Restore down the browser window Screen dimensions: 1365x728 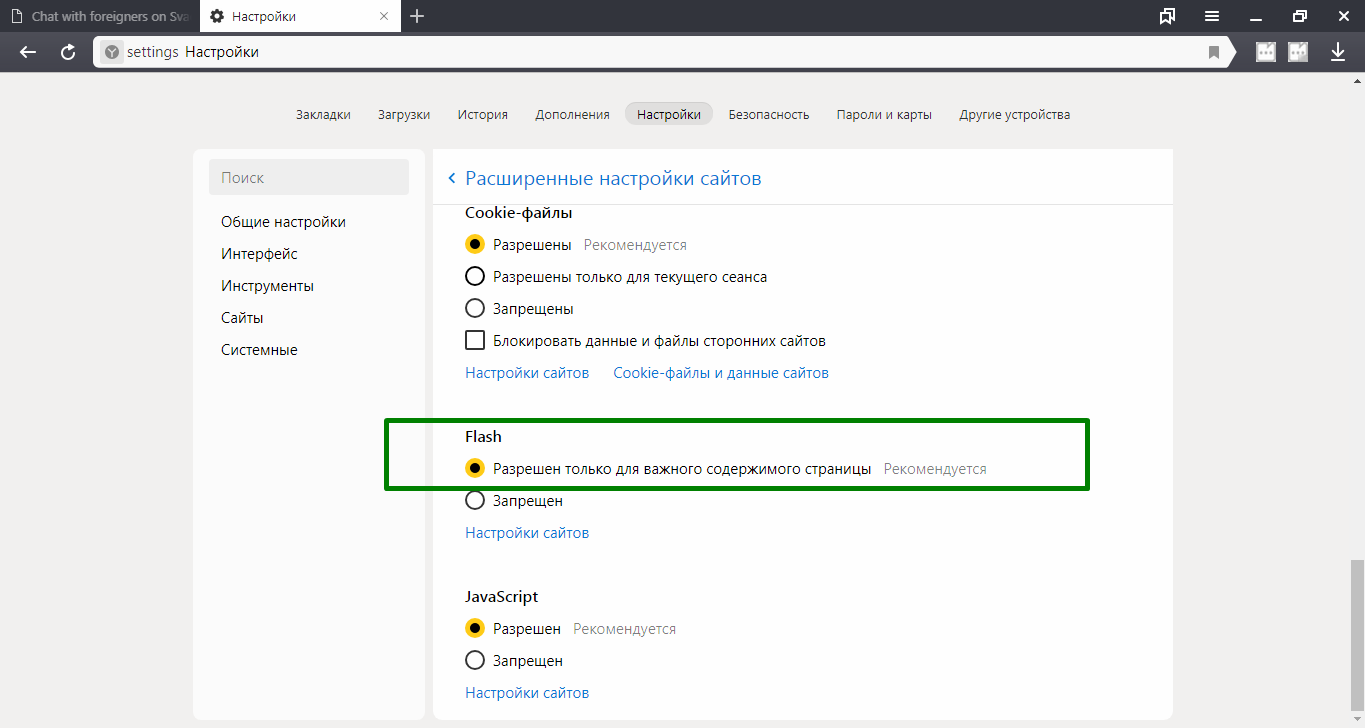[x=1299, y=16]
